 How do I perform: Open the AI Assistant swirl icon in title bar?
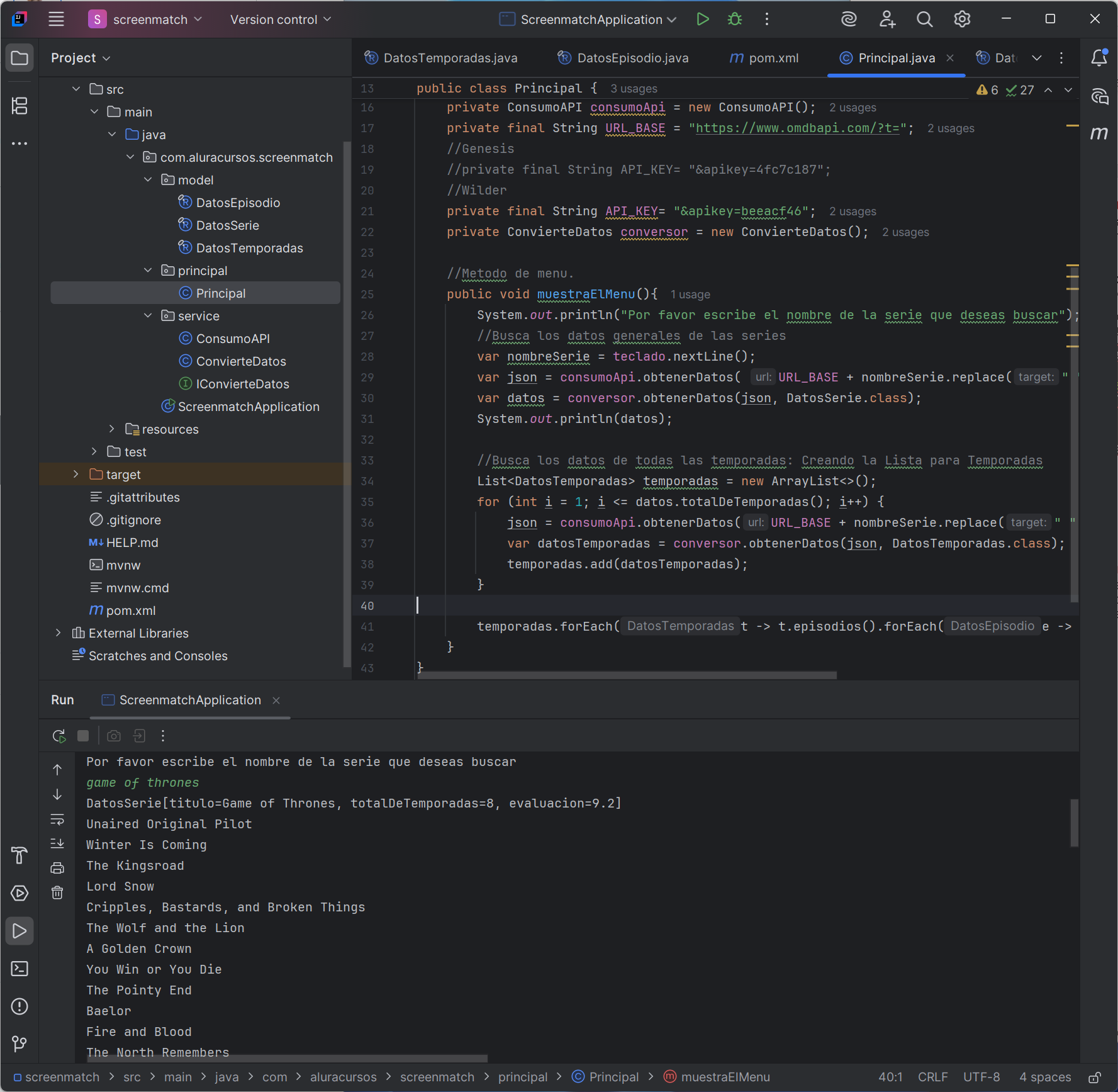click(x=849, y=20)
